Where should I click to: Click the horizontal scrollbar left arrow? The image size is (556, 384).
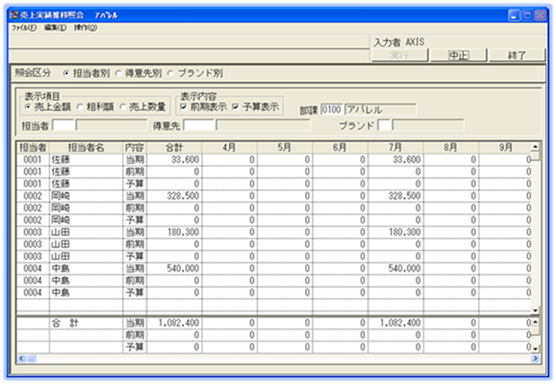point(21,358)
